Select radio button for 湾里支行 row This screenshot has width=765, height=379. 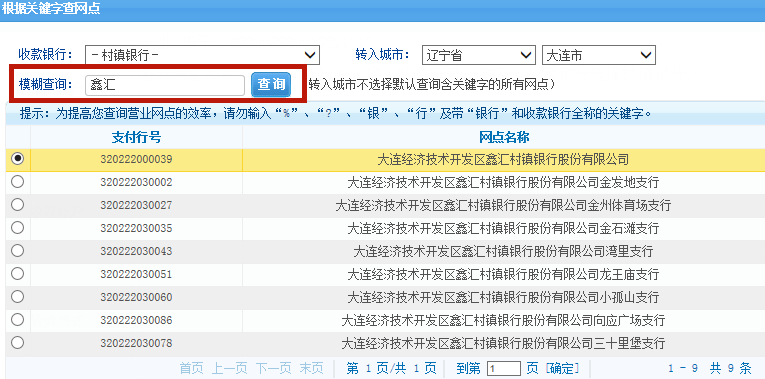(x=18, y=251)
